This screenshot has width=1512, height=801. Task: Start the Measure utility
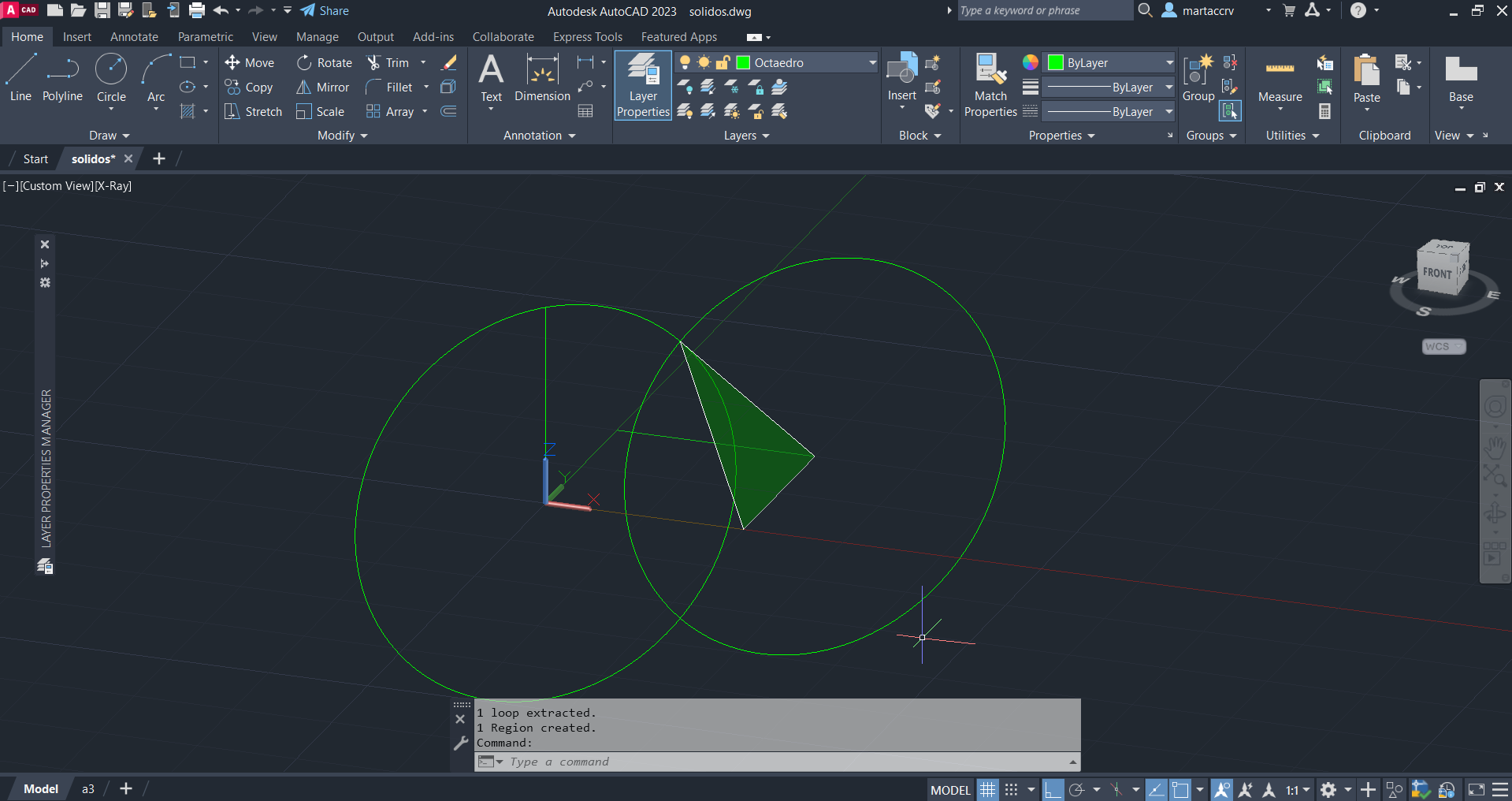coord(1280,79)
